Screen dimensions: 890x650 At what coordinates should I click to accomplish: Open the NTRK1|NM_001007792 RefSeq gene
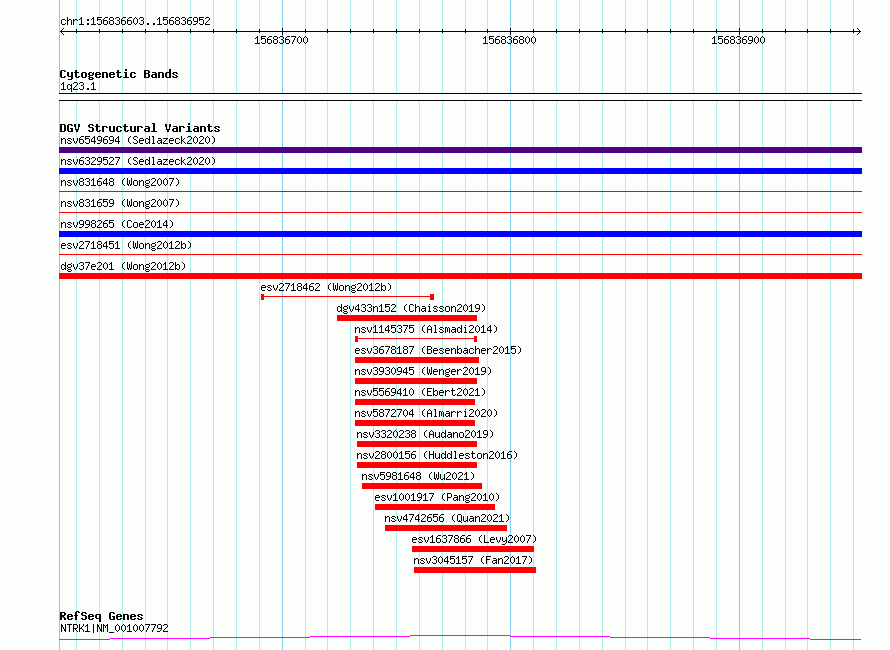114,628
